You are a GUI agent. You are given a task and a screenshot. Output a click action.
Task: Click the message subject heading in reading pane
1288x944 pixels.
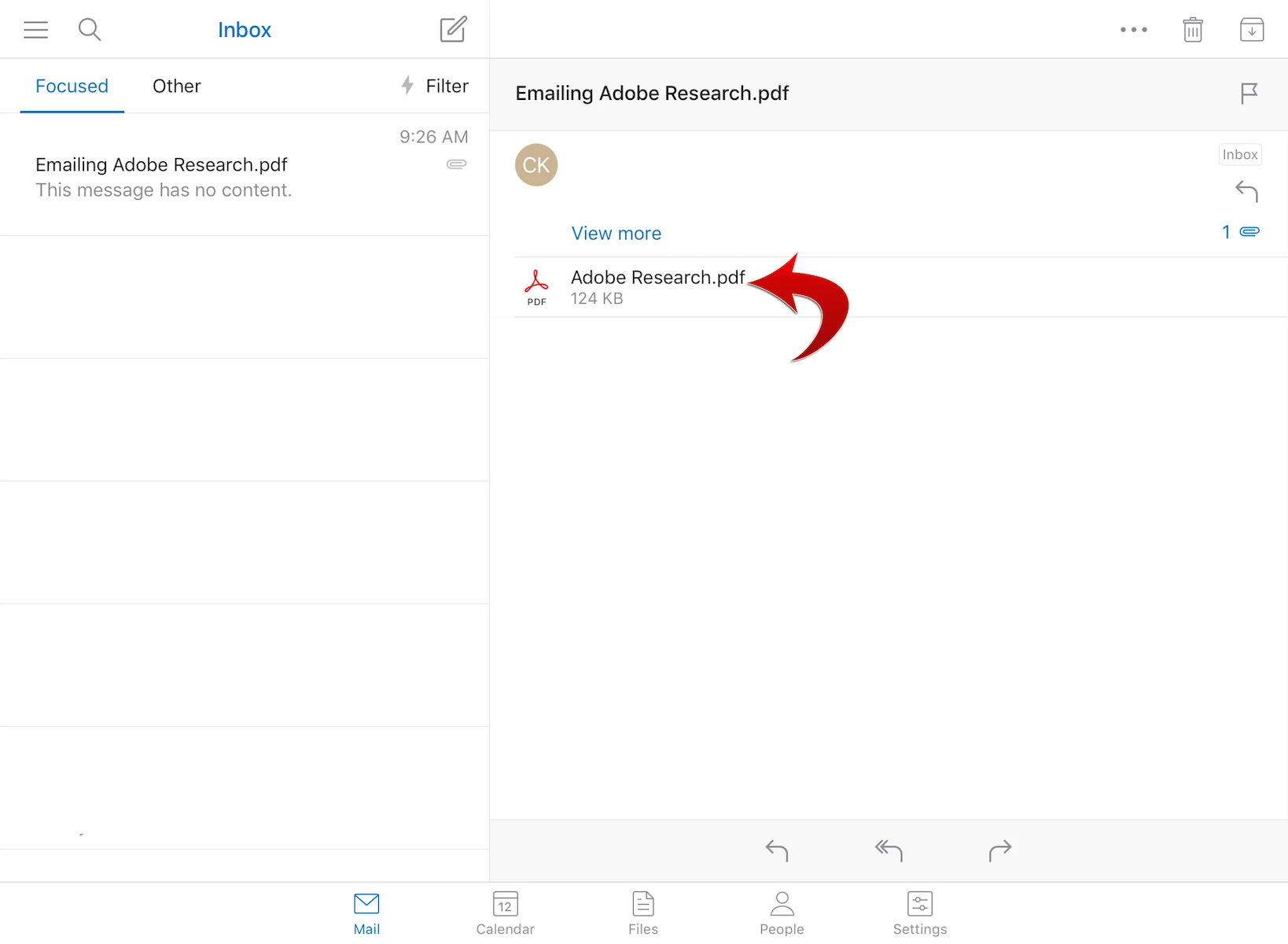click(x=652, y=93)
